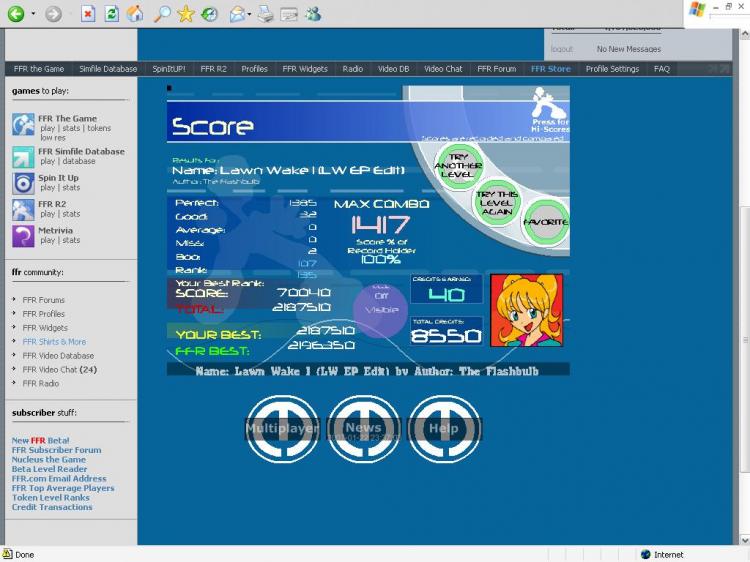
Task: Open the SpinItUP! nav tab
Action: [169, 69]
